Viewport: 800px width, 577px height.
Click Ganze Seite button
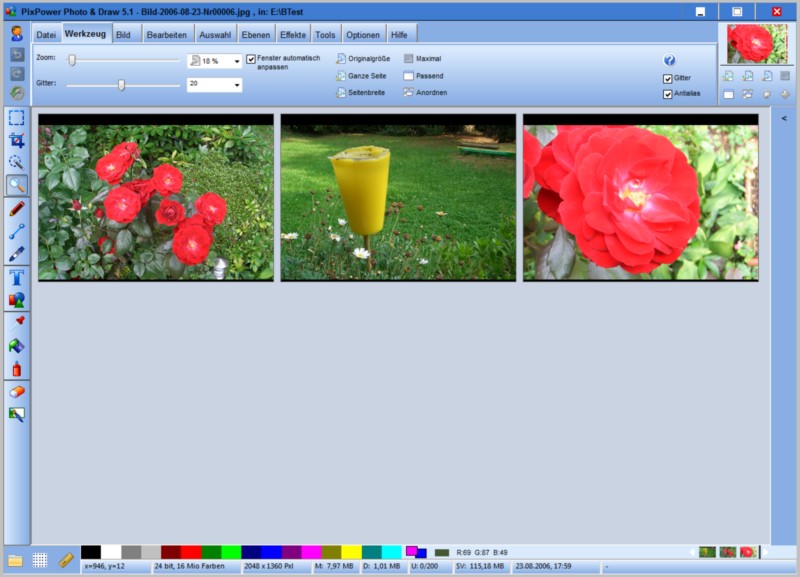pyautogui.click(x=361, y=76)
